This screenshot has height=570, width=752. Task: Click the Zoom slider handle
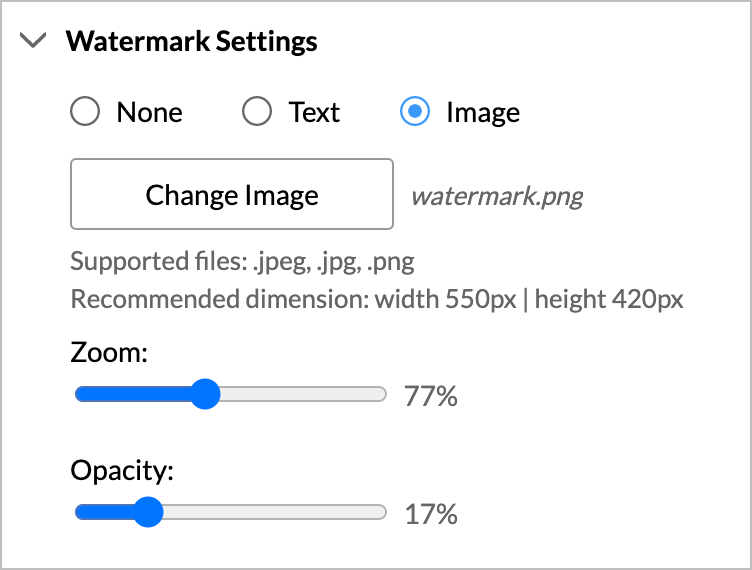(204, 394)
